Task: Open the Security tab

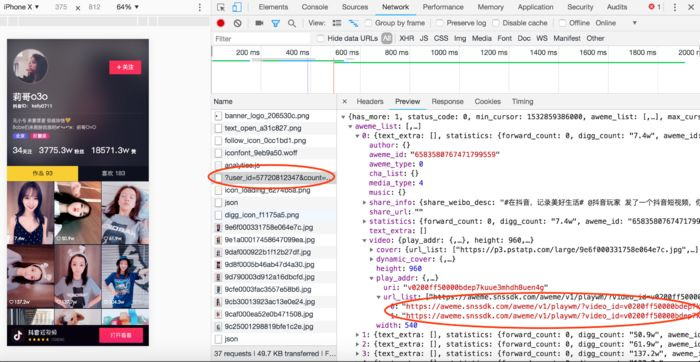Action: (x=580, y=7)
